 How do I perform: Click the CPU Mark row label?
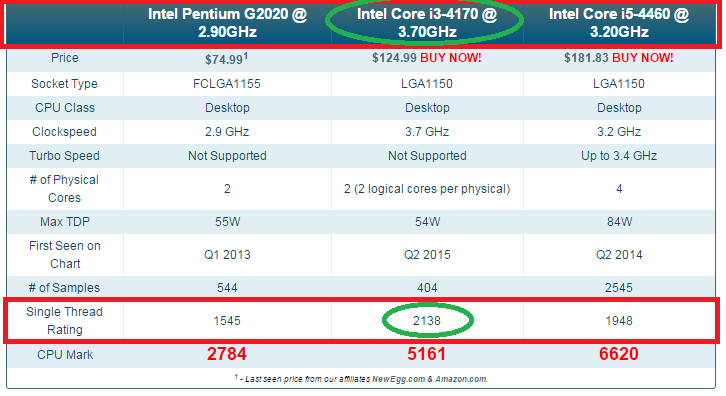click(65, 355)
